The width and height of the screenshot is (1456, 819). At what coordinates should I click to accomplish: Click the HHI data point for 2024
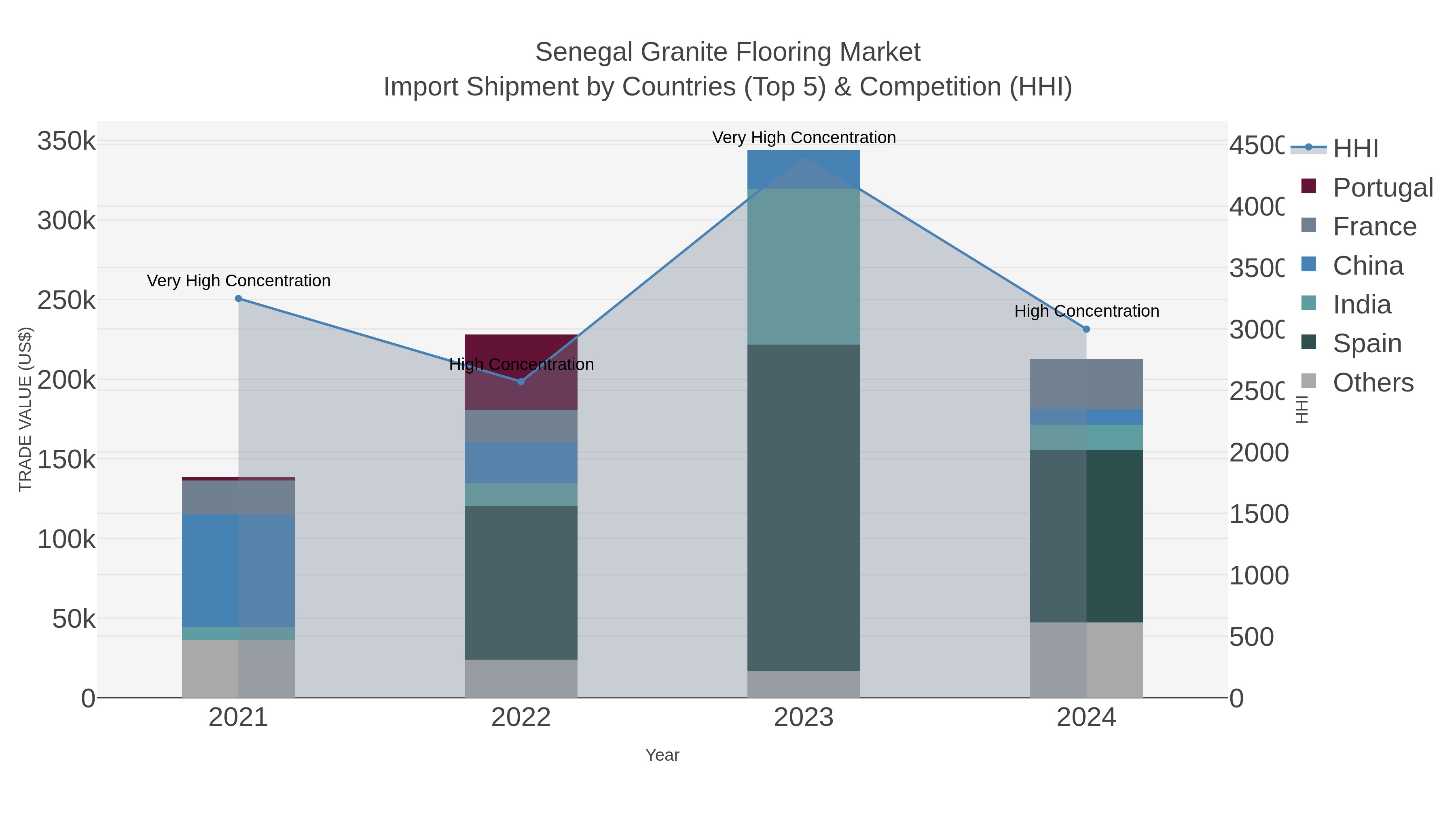(x=1086, y=329)
